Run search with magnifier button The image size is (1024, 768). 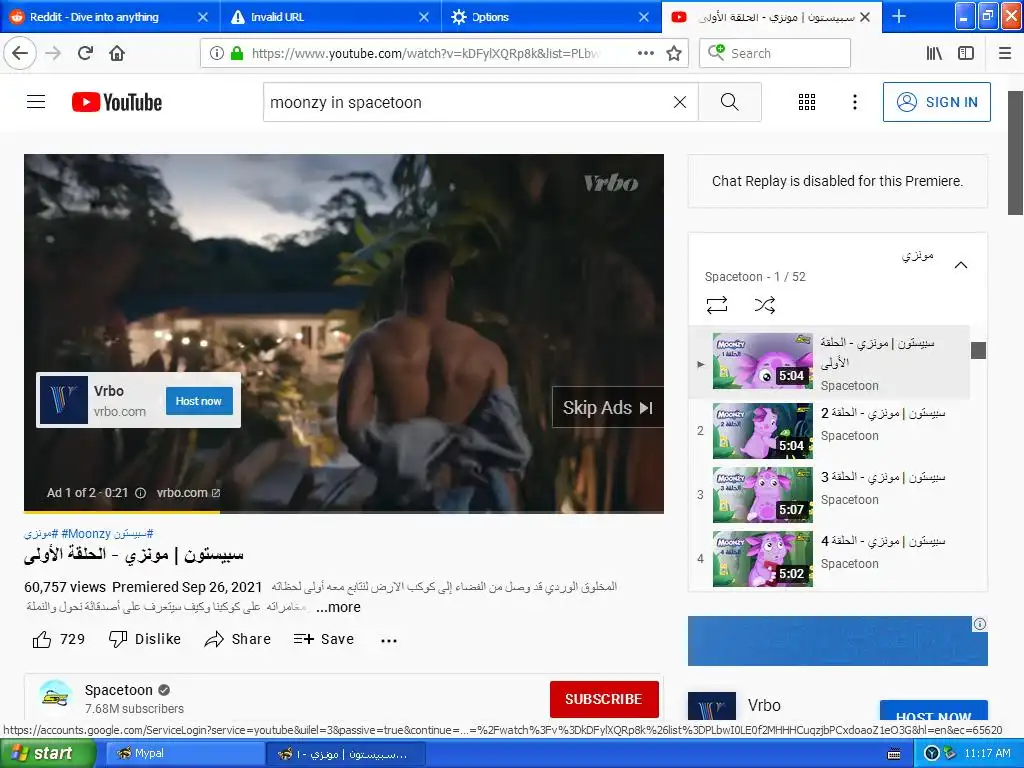click(729, 102)
